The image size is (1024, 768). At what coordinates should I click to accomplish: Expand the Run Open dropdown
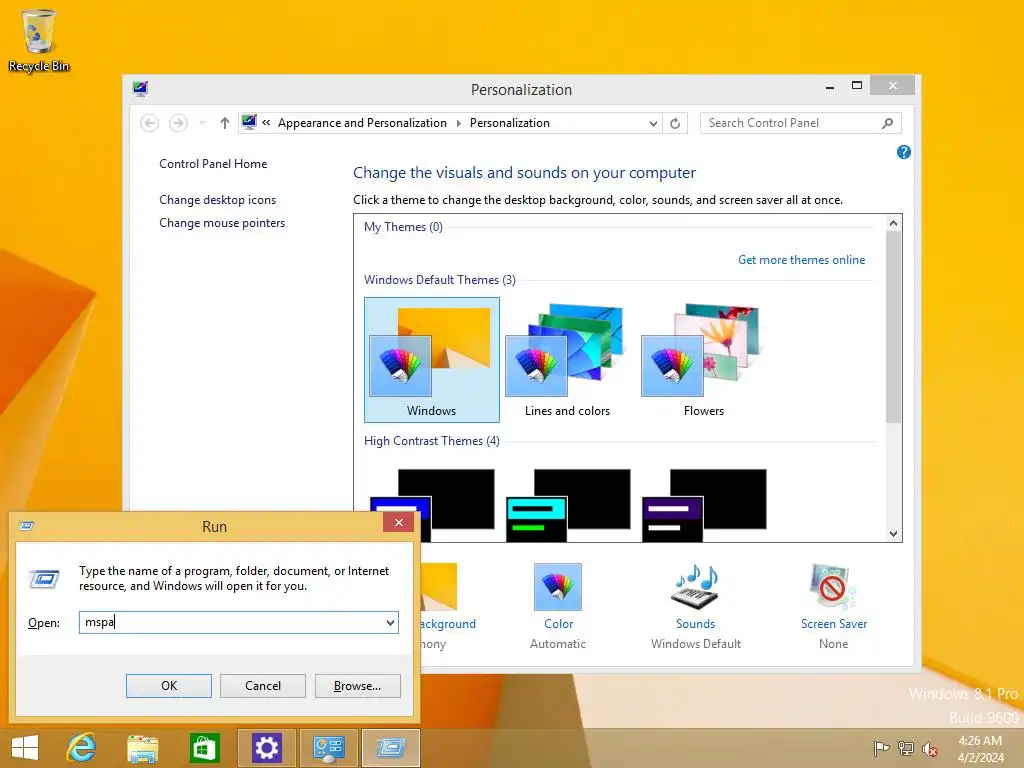pos(391,622)
